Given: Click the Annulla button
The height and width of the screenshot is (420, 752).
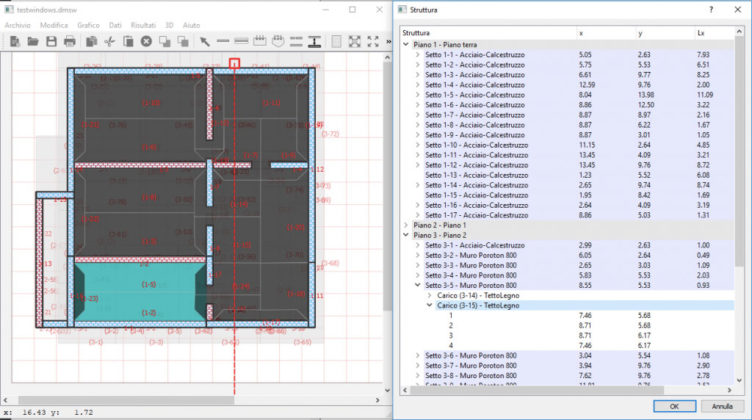Looking at the screenshot, I should (x=721, y=405).
